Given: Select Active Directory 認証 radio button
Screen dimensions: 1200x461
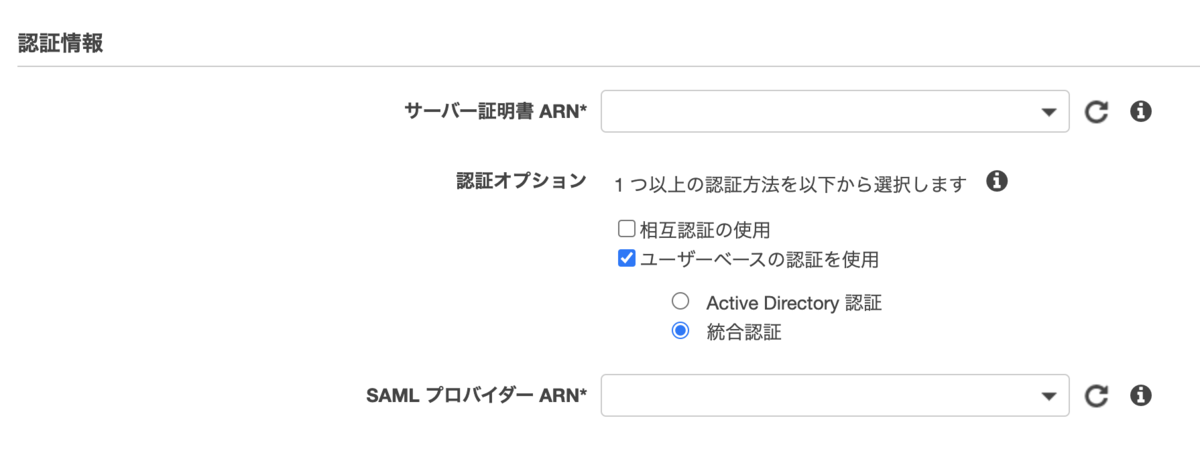Looking at the screenshot, I should [x=680, y=301].
